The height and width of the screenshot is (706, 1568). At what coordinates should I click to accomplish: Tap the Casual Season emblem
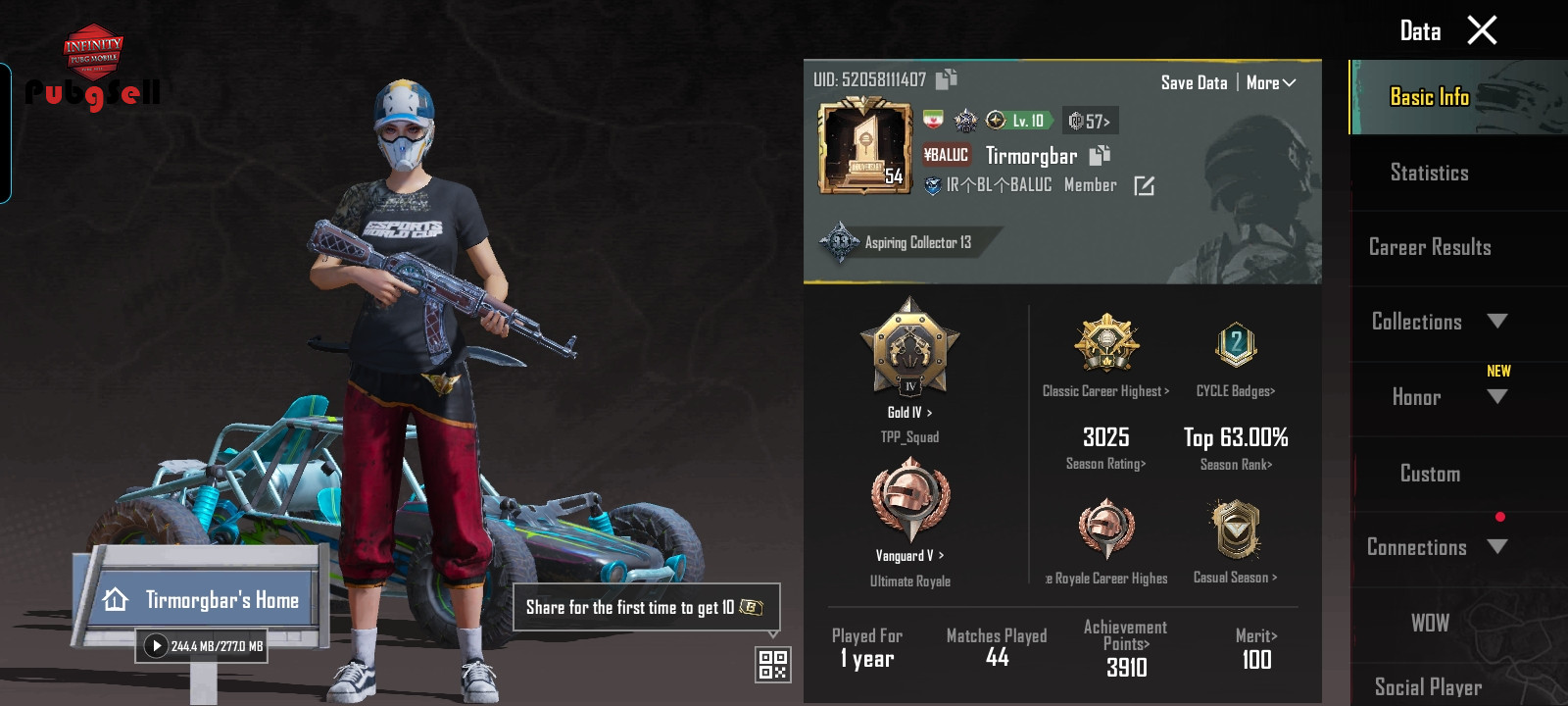(1236, 529)
